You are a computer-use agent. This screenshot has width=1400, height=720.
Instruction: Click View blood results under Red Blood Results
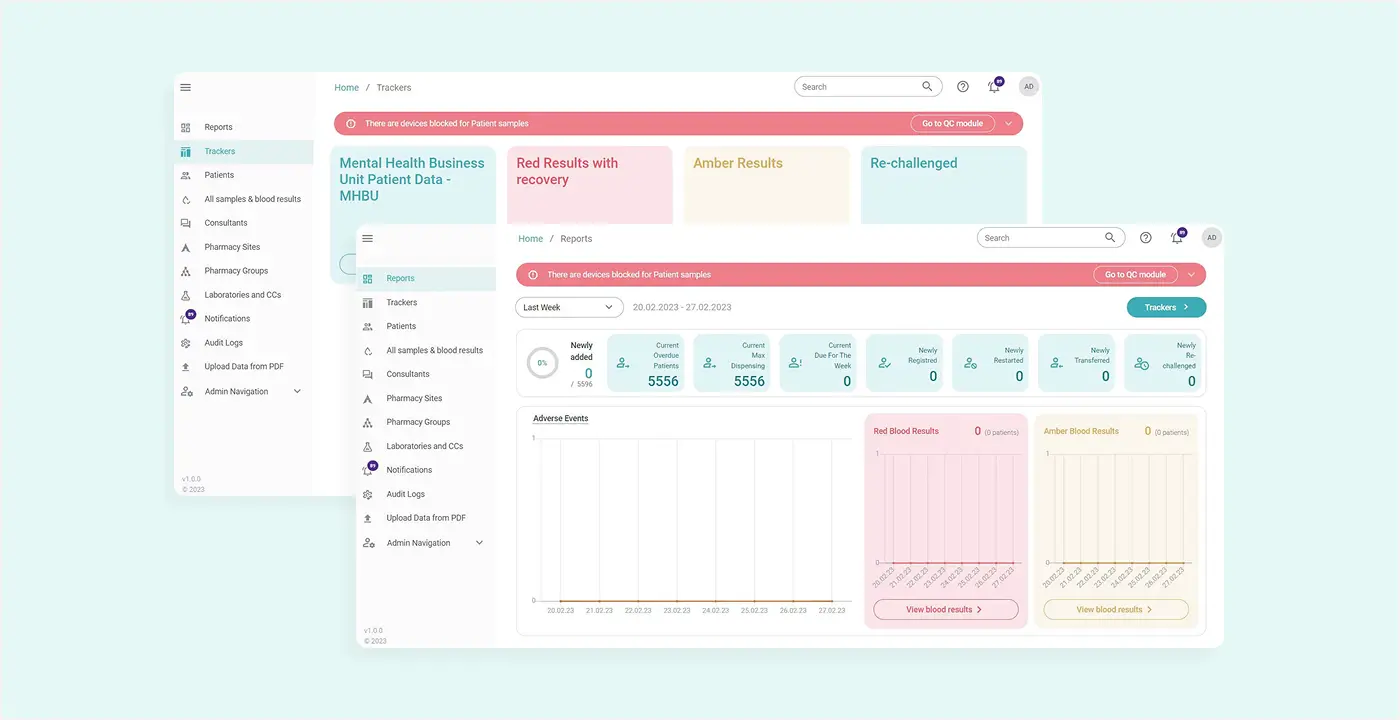(945, 609)
